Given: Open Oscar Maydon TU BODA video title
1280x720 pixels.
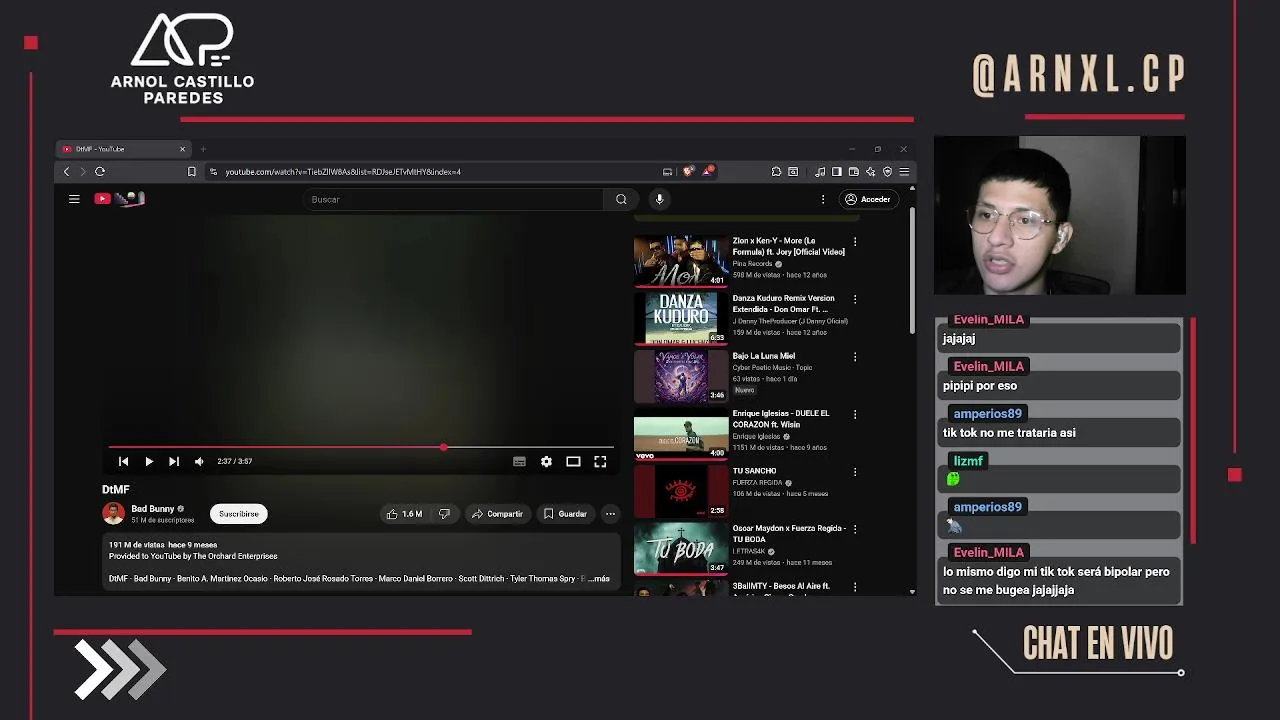Looking at the screenshot, I should [789, 534].
